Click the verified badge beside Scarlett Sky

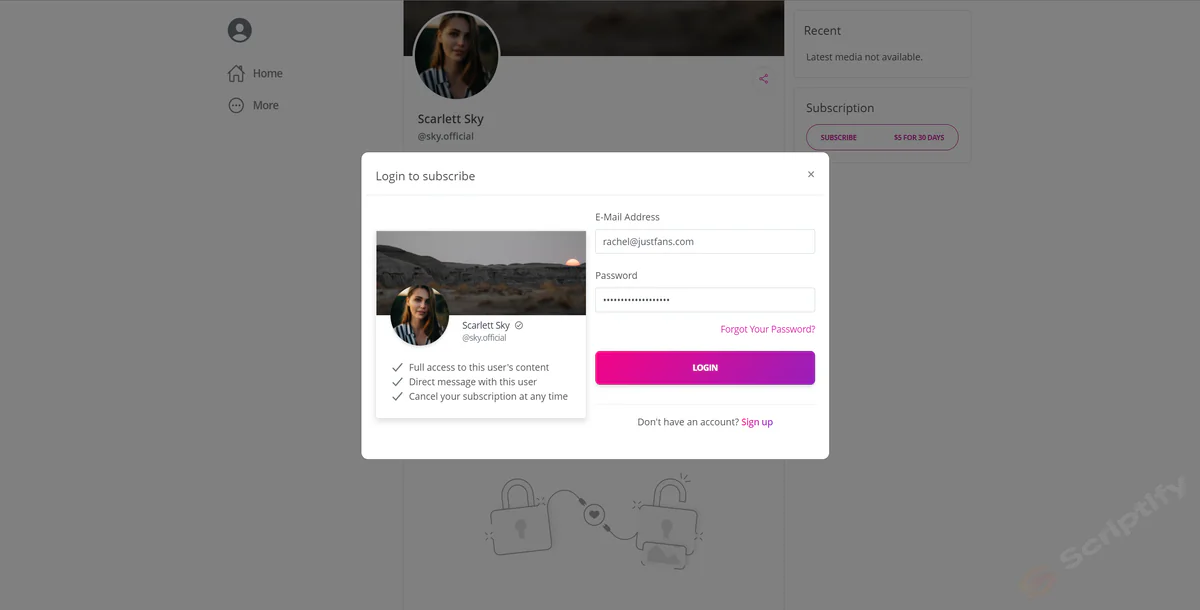pyautogui.click(x=519, y=325)
